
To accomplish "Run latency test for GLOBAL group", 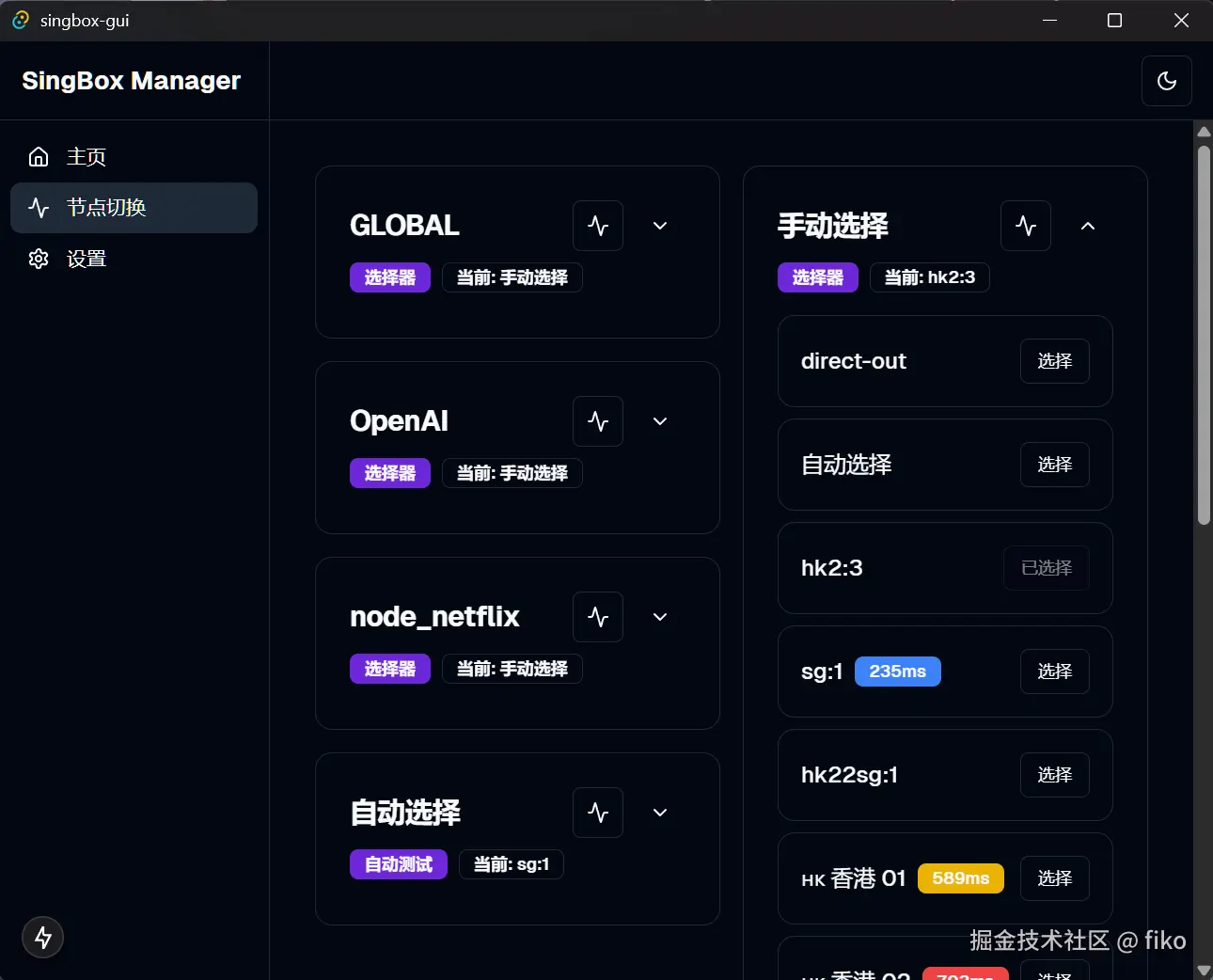I will tap(598, 226).
